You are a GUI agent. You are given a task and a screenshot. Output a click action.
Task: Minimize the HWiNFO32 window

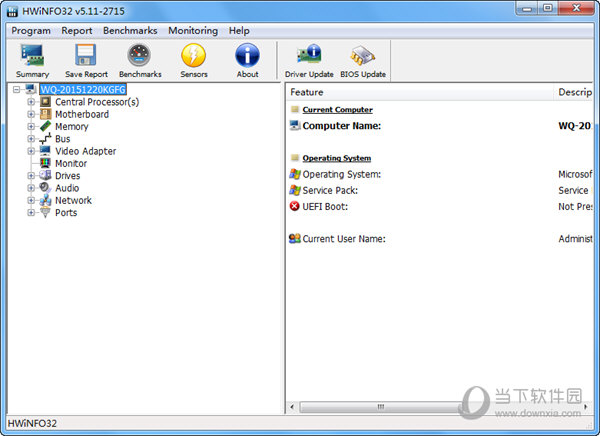point(527,8)
